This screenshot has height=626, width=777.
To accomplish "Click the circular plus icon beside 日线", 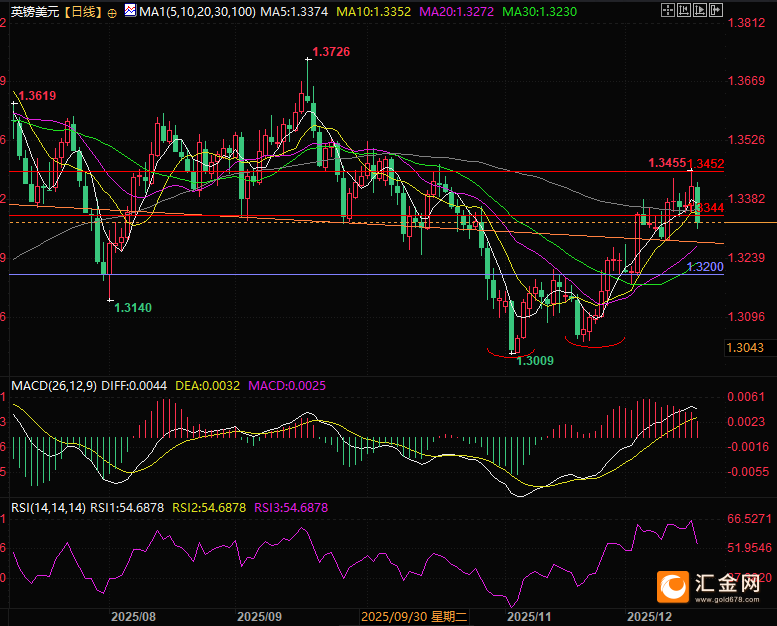I will coord(111,12).
